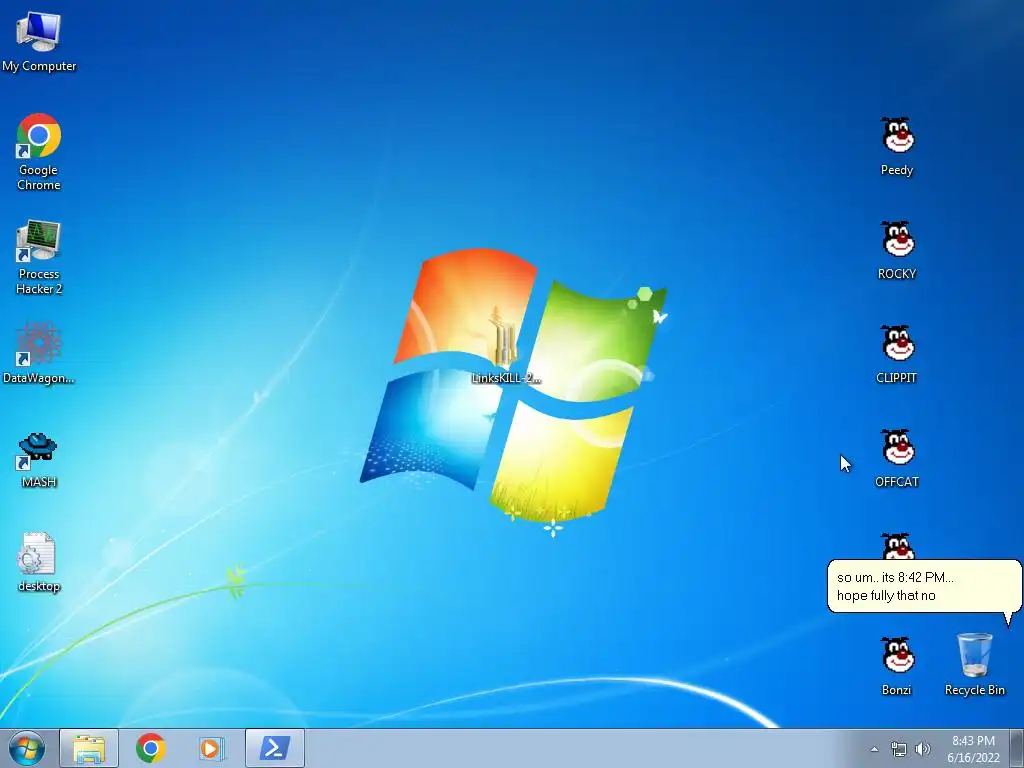Open Windows Explorer from the taskbar
This screenshot has height=768, width=1024.
pyautogui.click(x=89, y=748)
